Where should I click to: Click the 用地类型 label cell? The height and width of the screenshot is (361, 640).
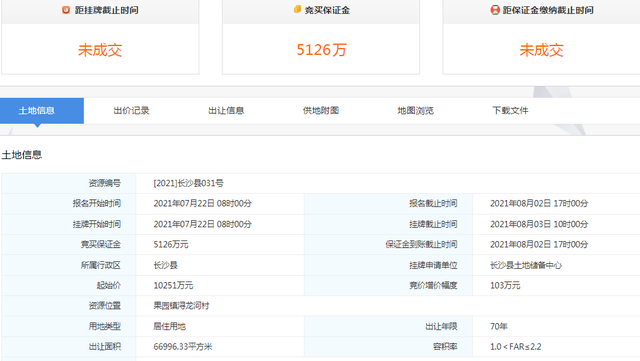click(x=69, y=326)
